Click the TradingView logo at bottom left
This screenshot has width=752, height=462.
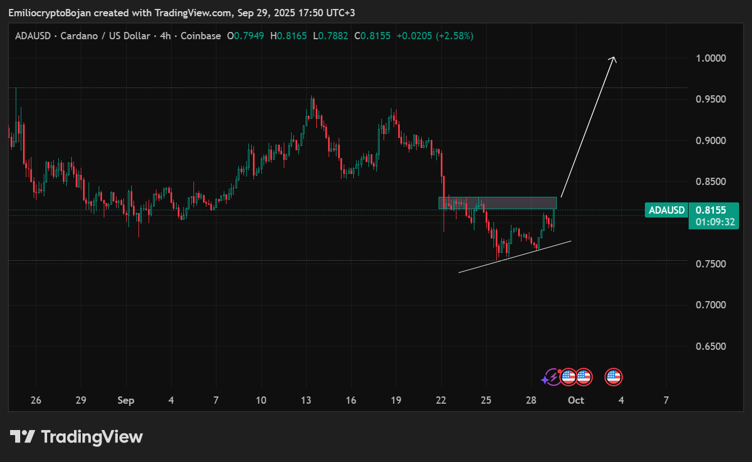(x=76, y=437)
